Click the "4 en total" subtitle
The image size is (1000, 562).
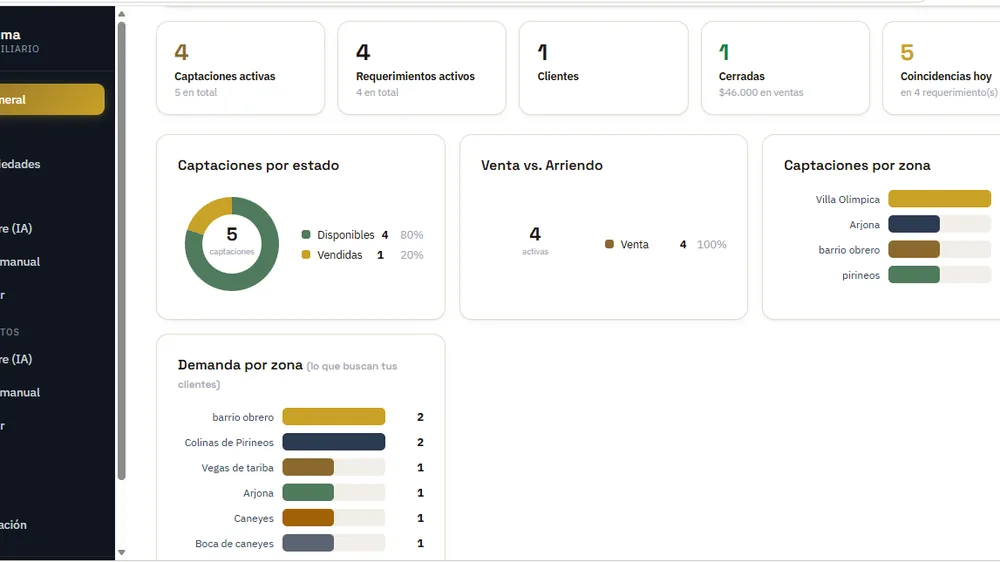tap(377, 92)
